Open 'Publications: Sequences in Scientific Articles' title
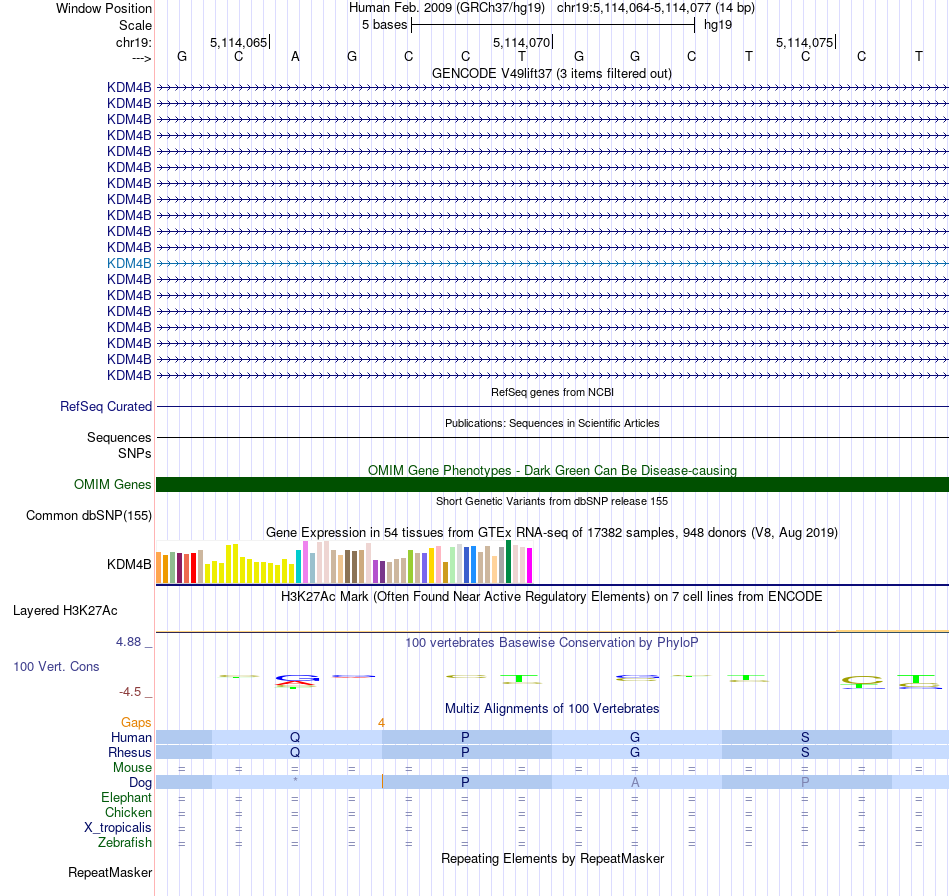950x896 pixels. 552,423
